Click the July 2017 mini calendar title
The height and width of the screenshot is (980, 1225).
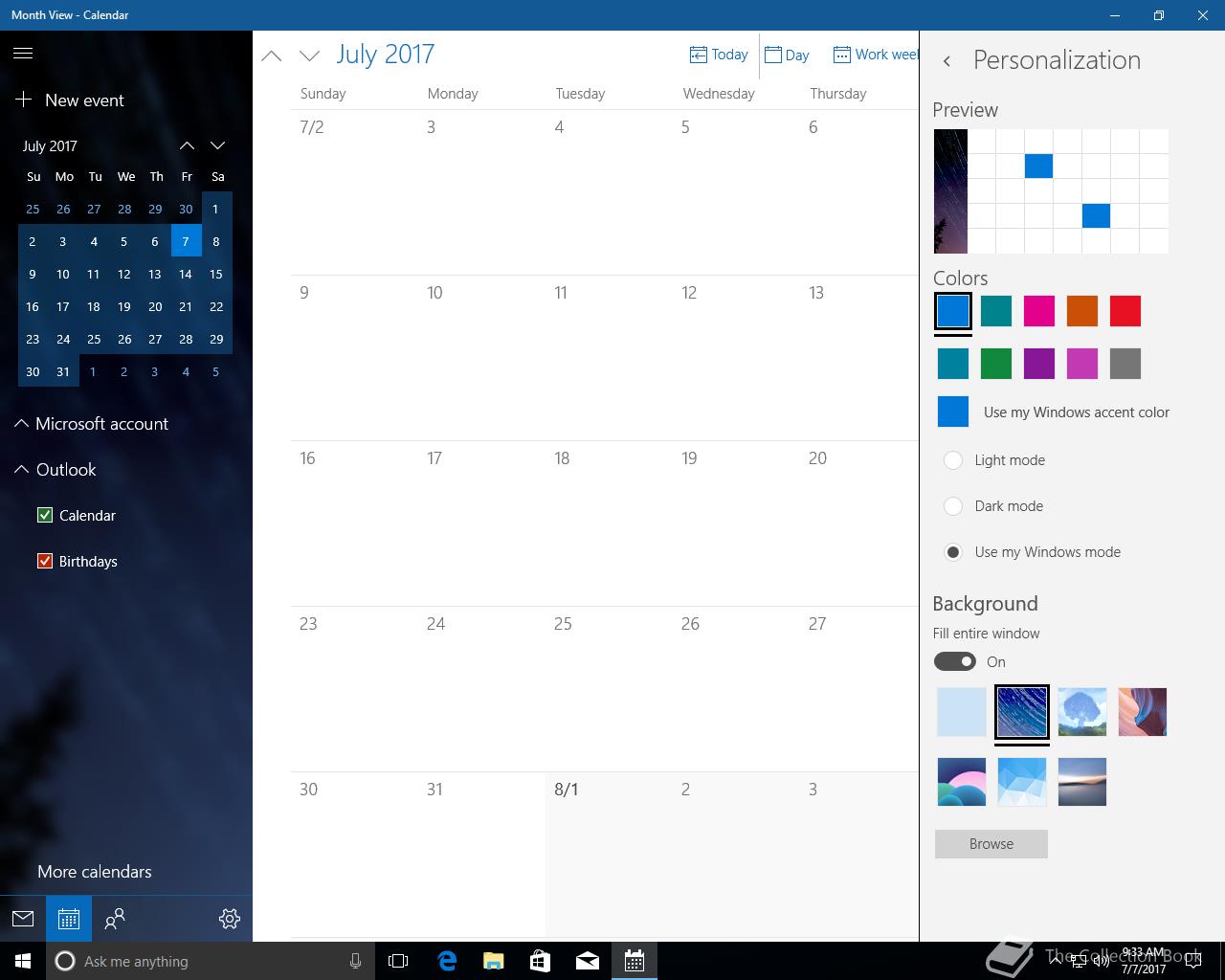[50, 145]
